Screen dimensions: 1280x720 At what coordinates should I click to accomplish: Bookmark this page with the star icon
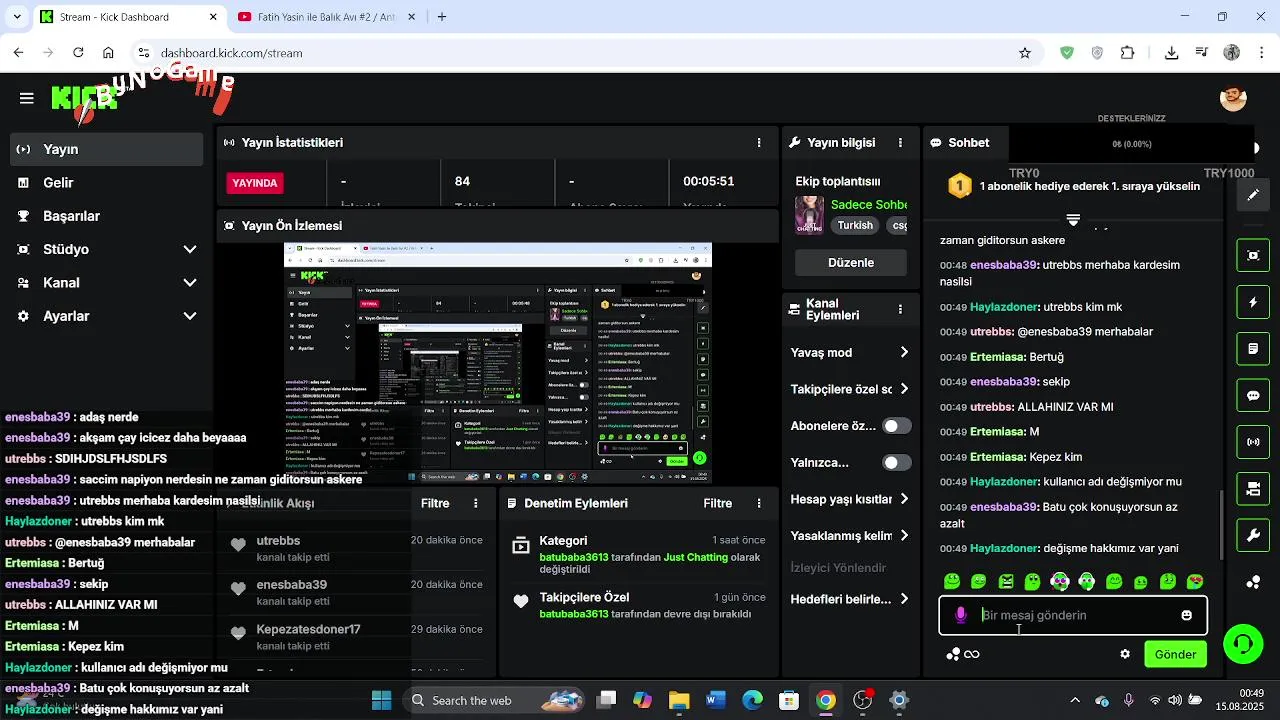[x=1025, y=53]
